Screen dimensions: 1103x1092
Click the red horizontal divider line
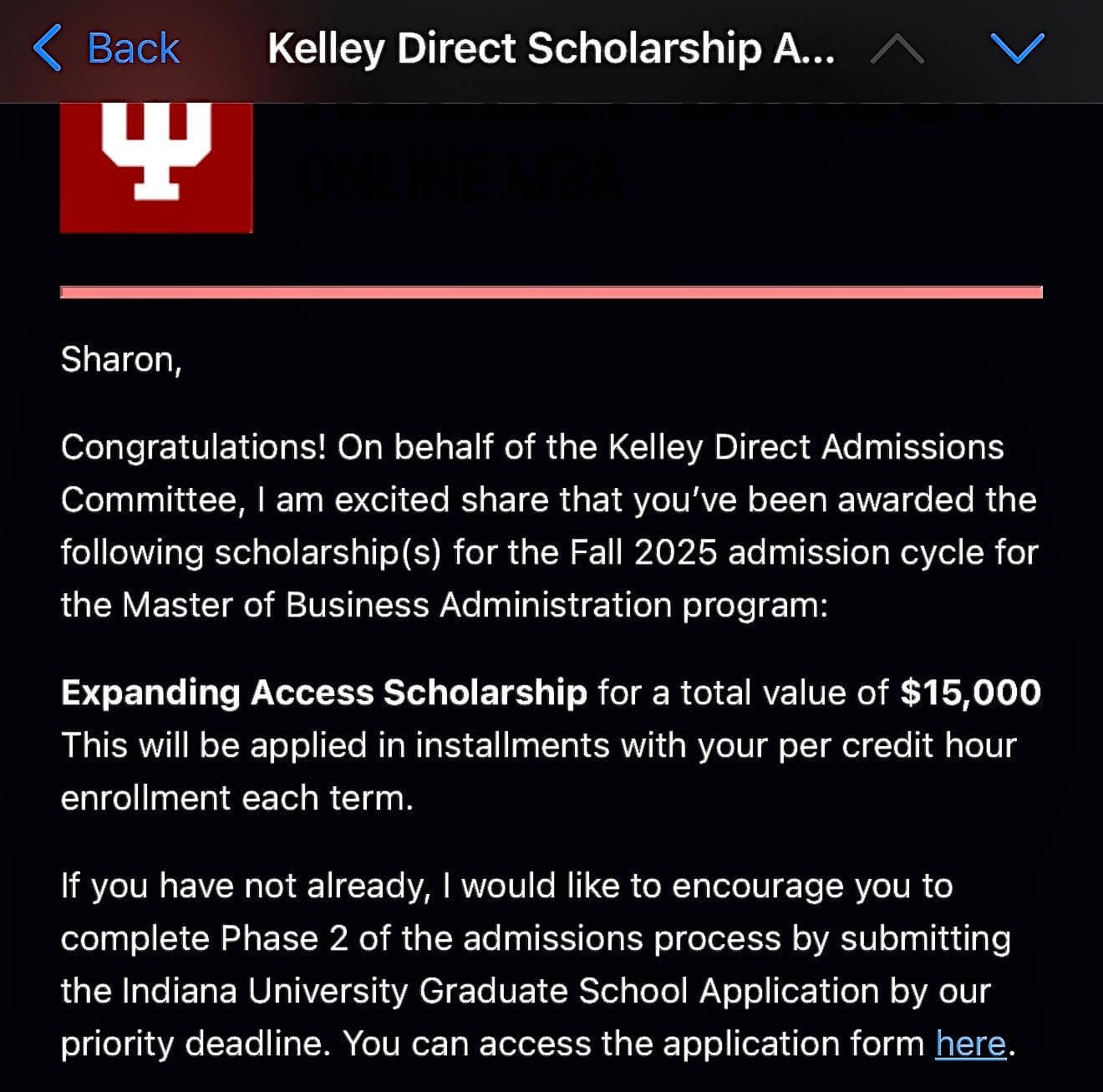551,292
